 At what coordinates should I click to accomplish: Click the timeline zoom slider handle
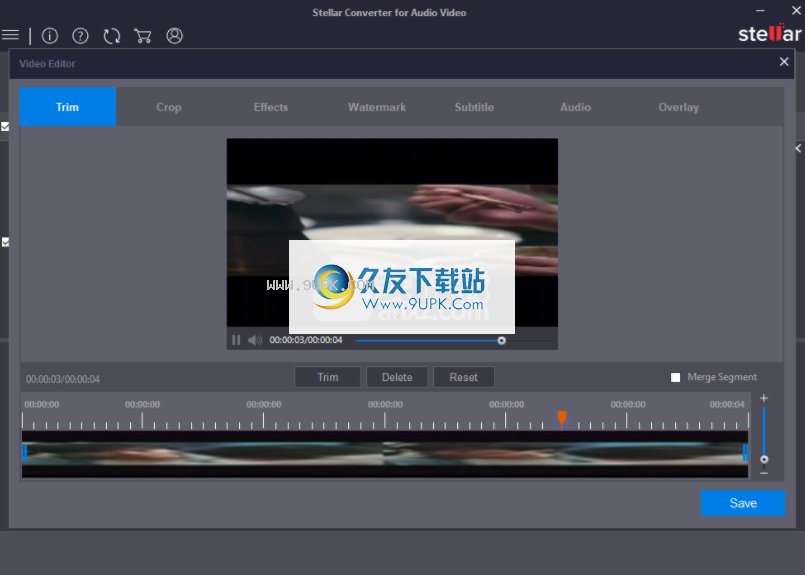(764, 459)
